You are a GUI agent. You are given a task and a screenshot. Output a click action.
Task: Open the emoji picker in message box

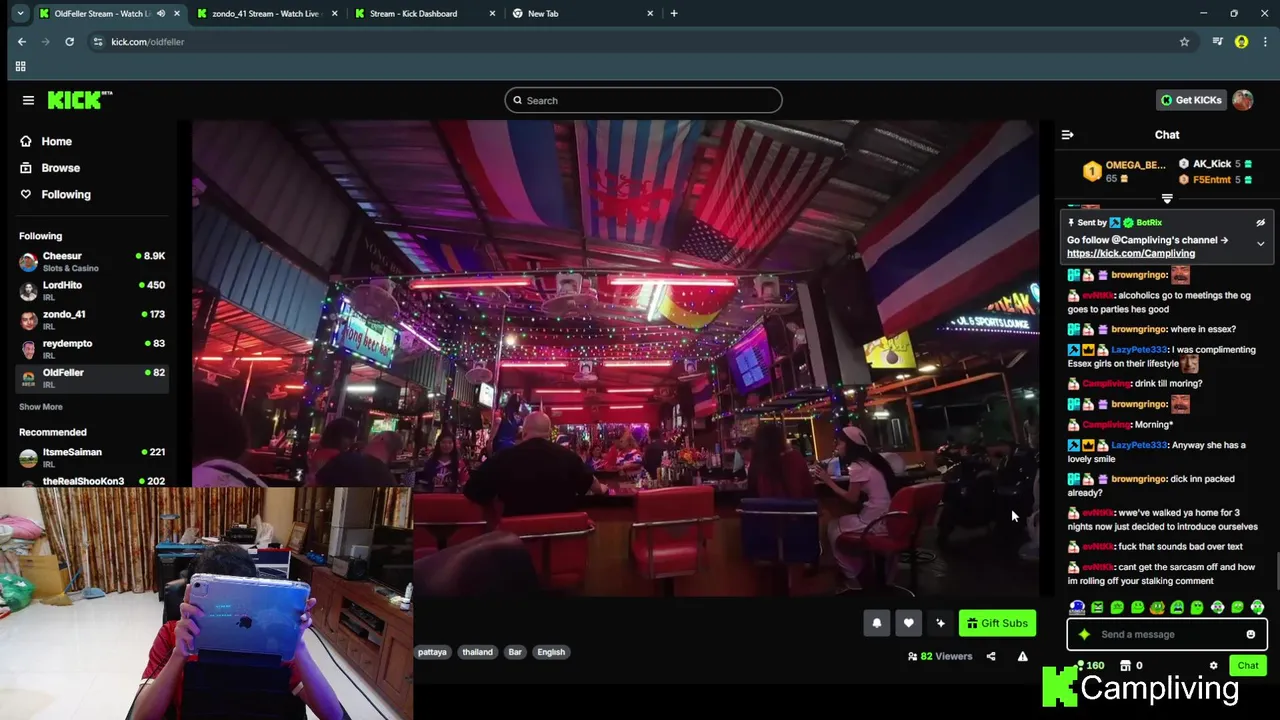click(1250, 634)
